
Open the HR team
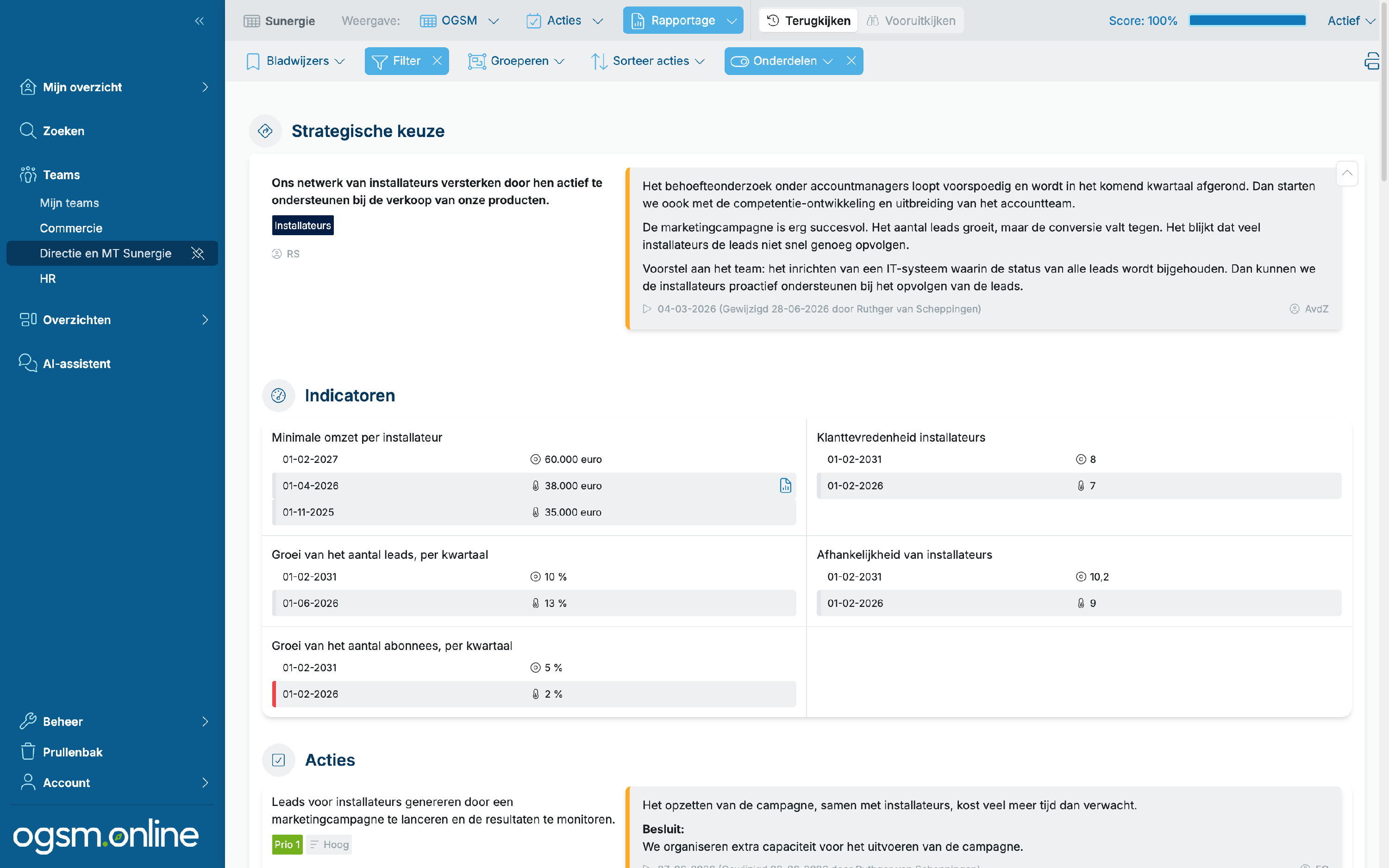[x=48, y=278]
